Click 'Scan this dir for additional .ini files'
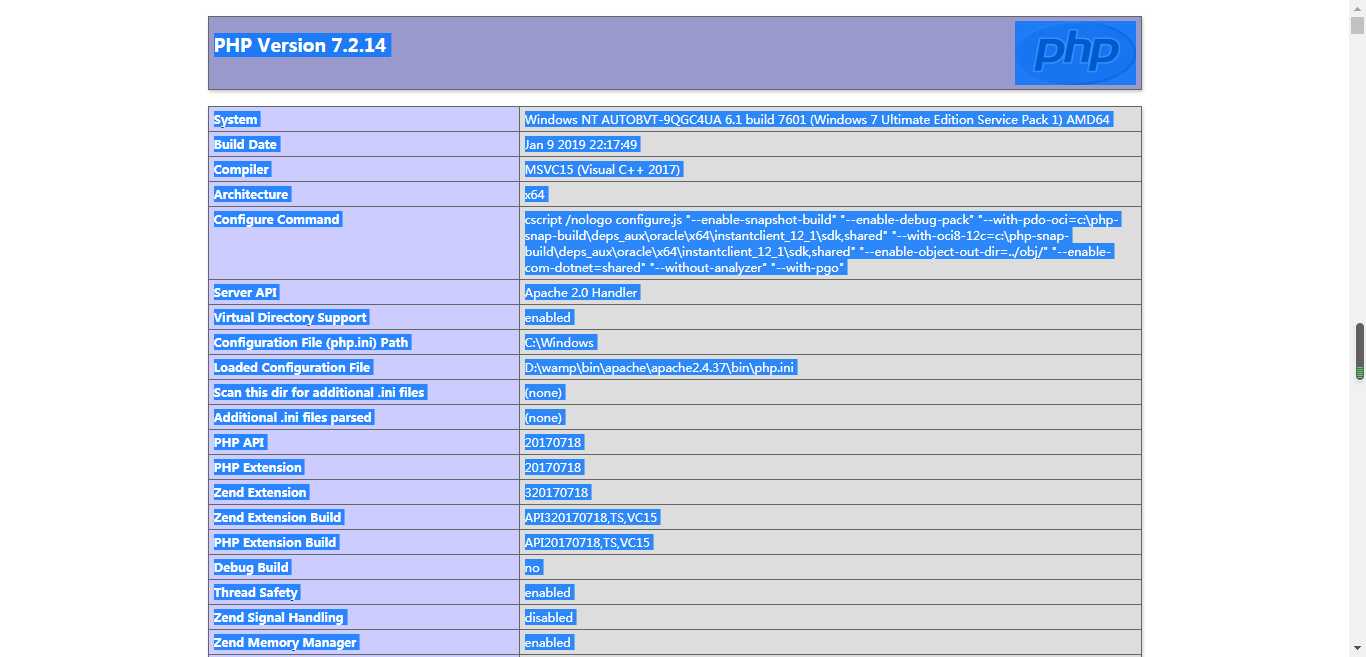Screen dimensions: 1366x657 (x=320, y=392)
